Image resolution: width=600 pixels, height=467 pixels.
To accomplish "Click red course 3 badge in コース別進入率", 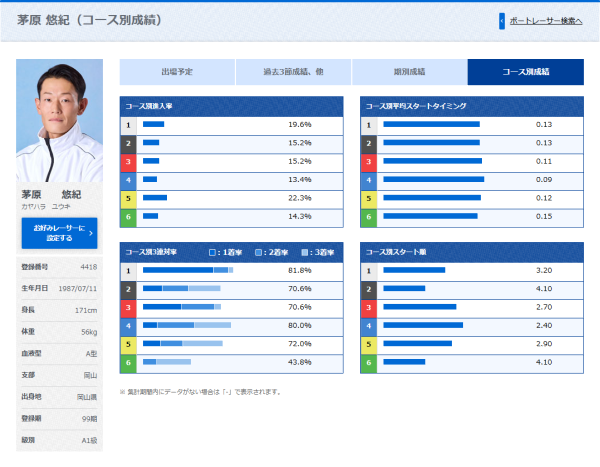I will pos(128,161).
